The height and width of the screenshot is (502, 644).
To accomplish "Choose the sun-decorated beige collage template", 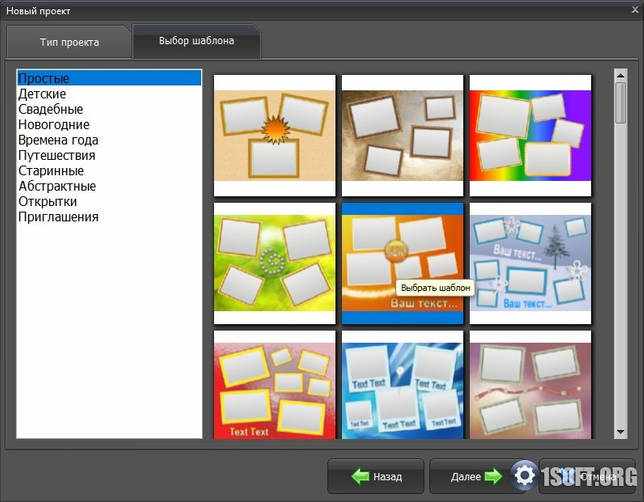I will point(275,136).
